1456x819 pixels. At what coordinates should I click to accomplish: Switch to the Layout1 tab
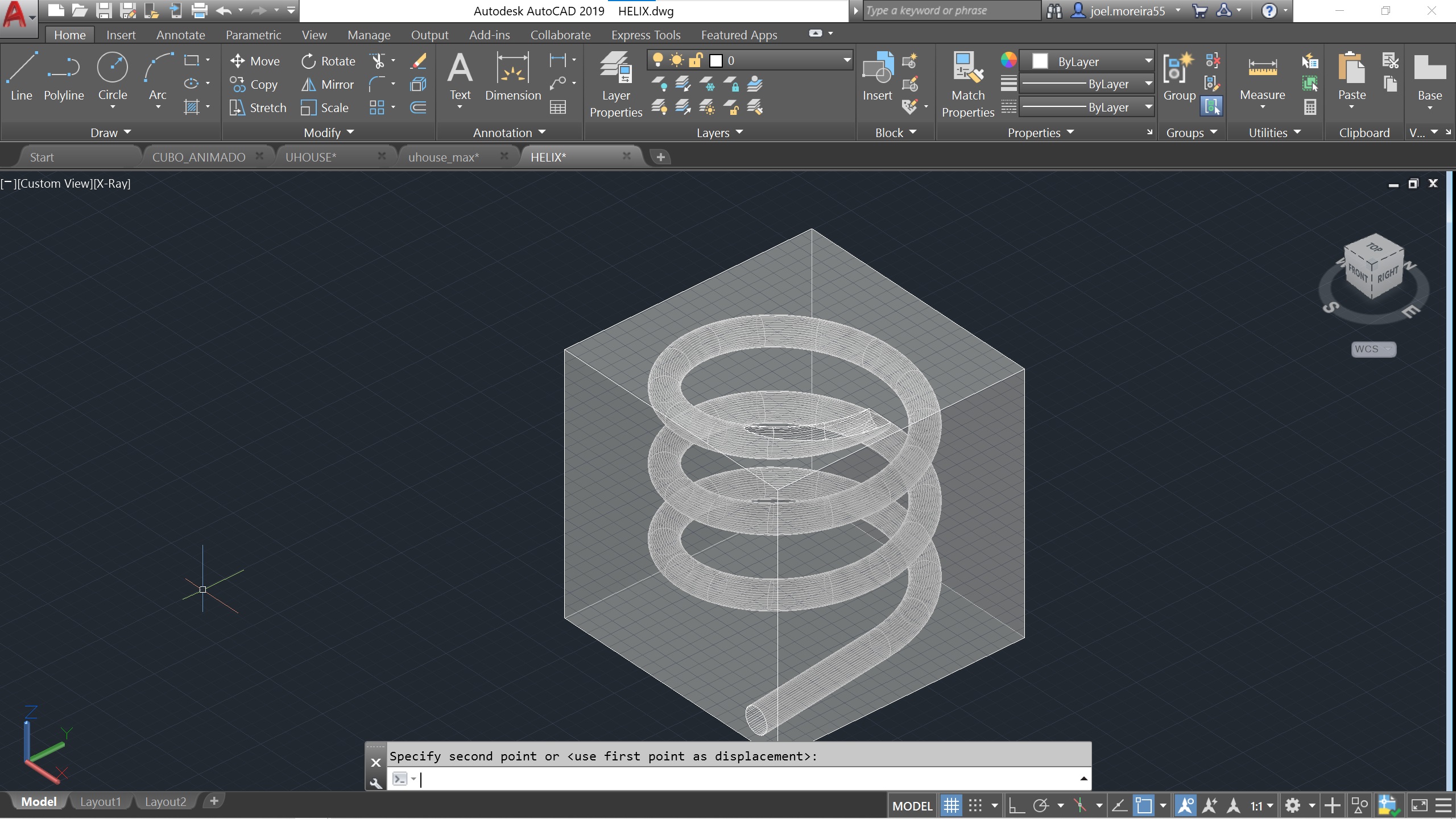[x=101, y=801]
